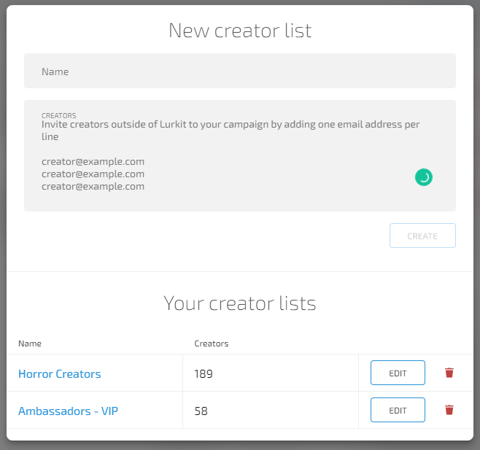
Task: Select the Creators column header
Action: 211,344
